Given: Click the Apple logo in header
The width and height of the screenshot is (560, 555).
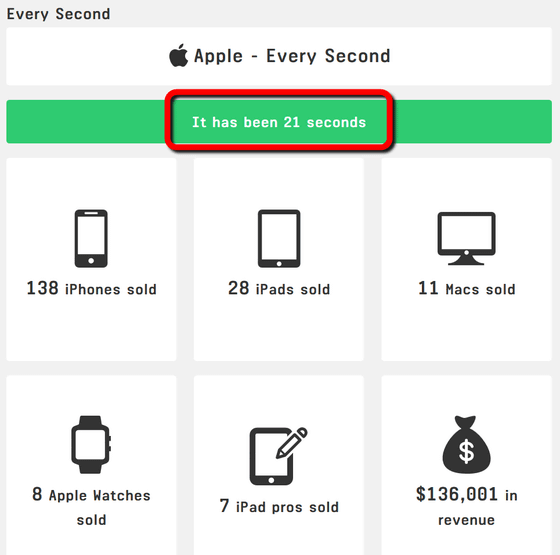Looking at the screenshot, I should pos(179,55).
